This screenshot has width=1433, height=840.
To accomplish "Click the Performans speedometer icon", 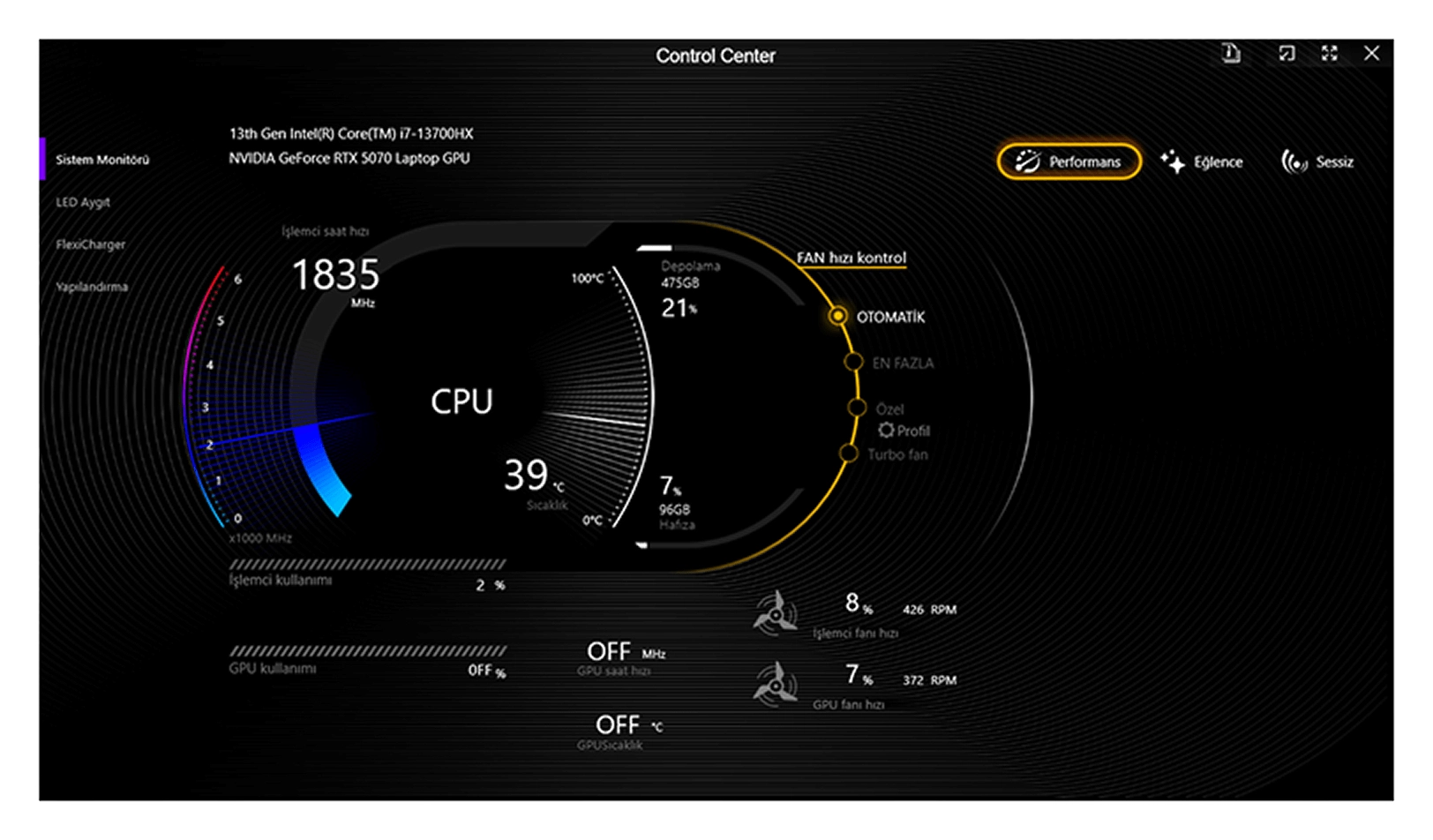I will coord(1026,161).
